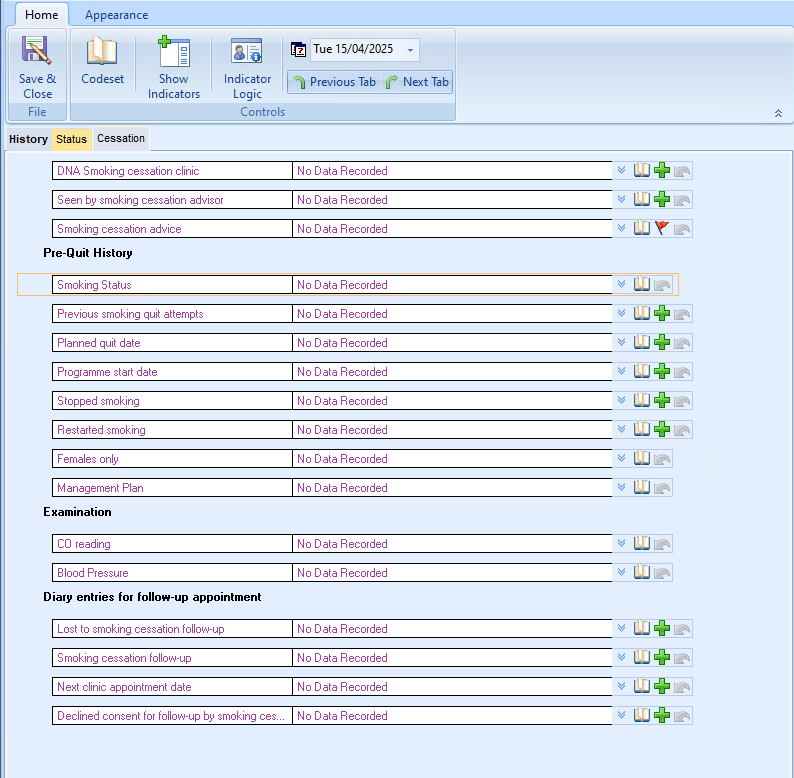Expand Smoking cessation follow-up chevron
This screenshot has height=778, width=794.
coord(621,657)
